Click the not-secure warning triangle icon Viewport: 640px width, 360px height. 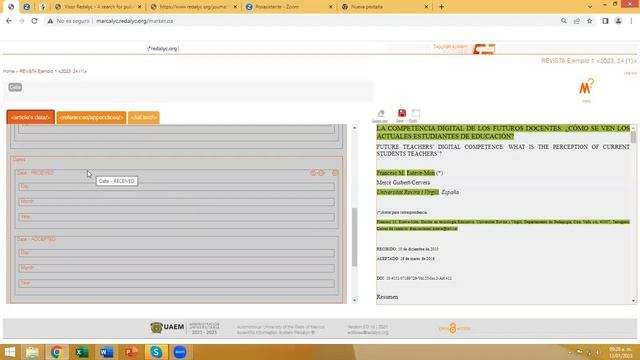(50, 21)
